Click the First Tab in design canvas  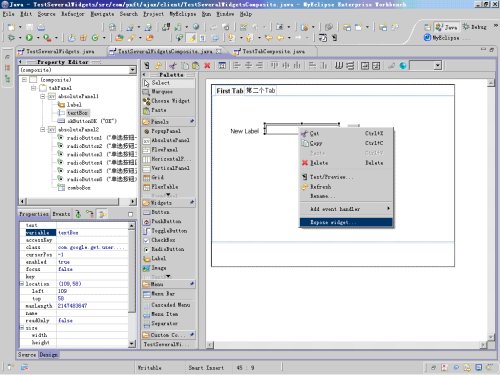[230, 91]
